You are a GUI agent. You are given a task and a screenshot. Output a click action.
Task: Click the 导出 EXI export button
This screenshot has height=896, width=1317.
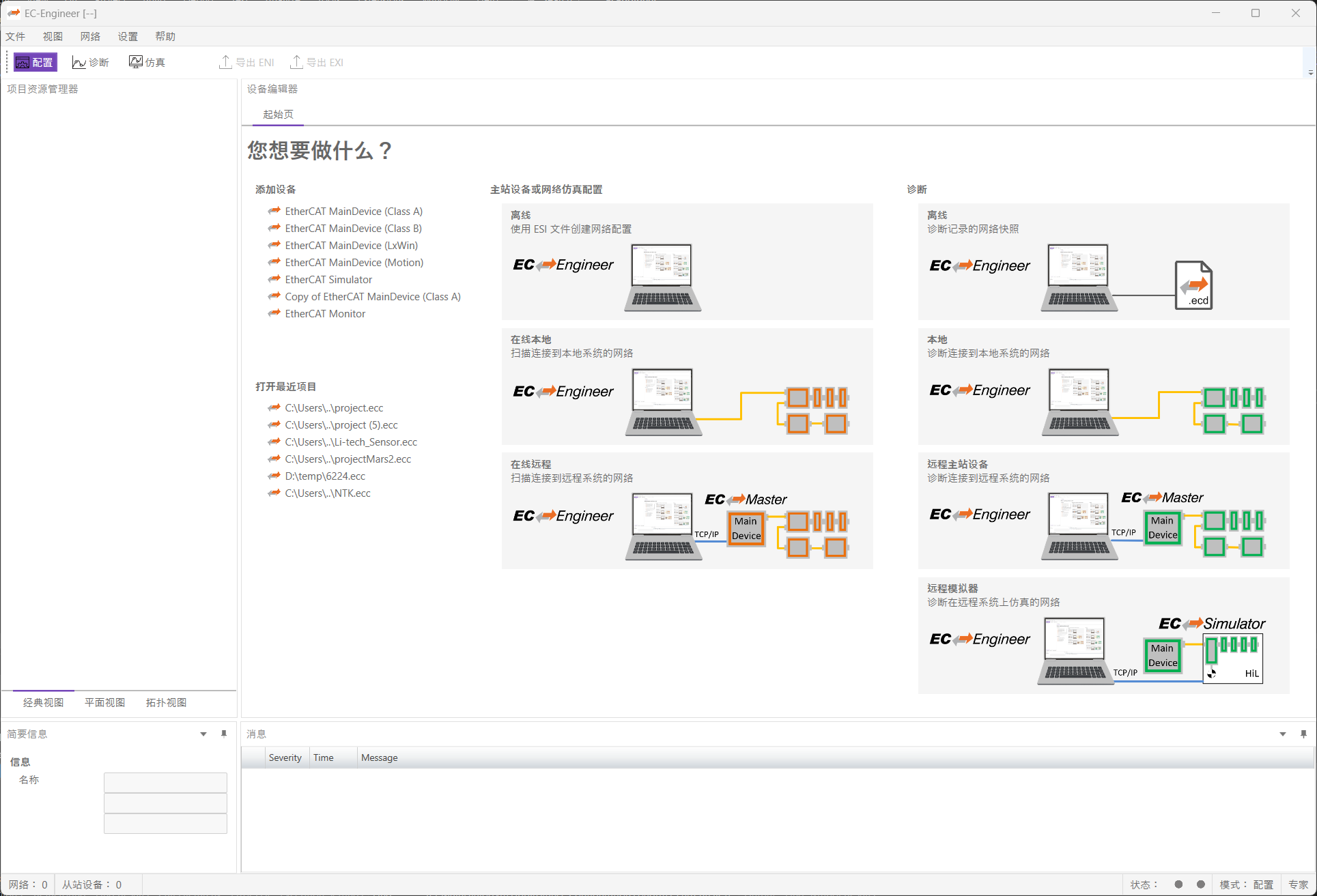point(317,62)
